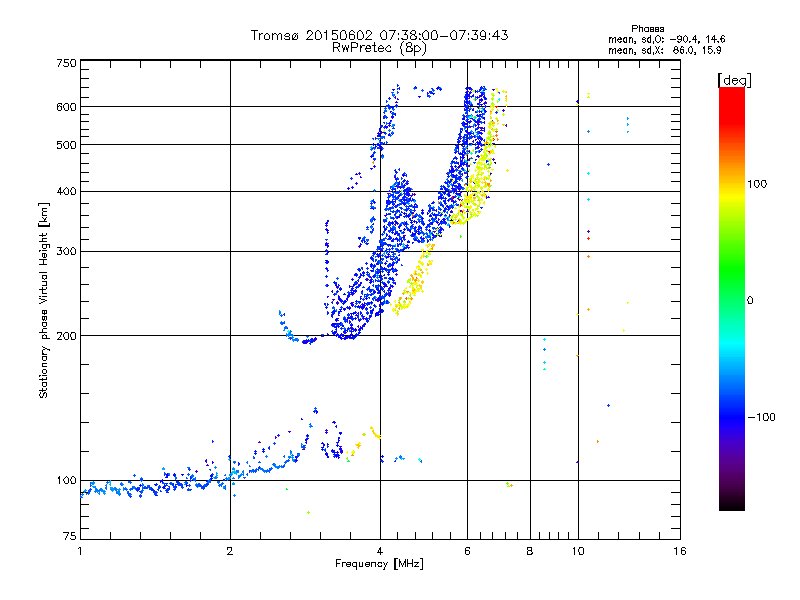Screen dimensions: 800x600
Task: Click the y-axis tick label '75'
Action: pos(70,536)
